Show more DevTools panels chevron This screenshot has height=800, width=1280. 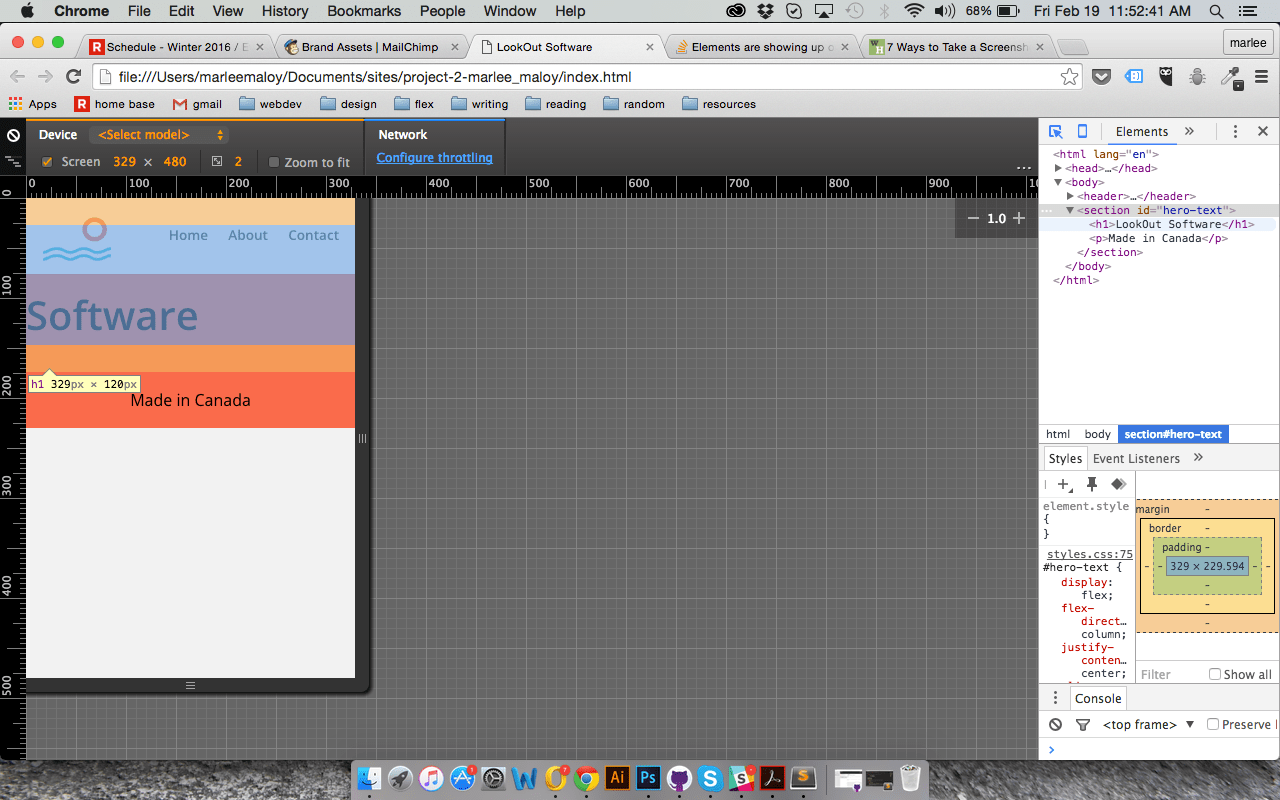pyautogui.click(x=1189, y=132)
